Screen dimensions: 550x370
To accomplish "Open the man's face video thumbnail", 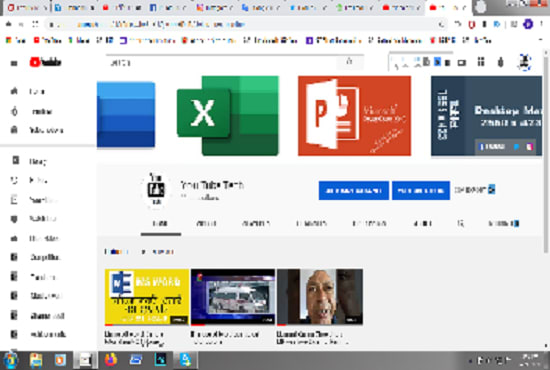I will 320,297.
